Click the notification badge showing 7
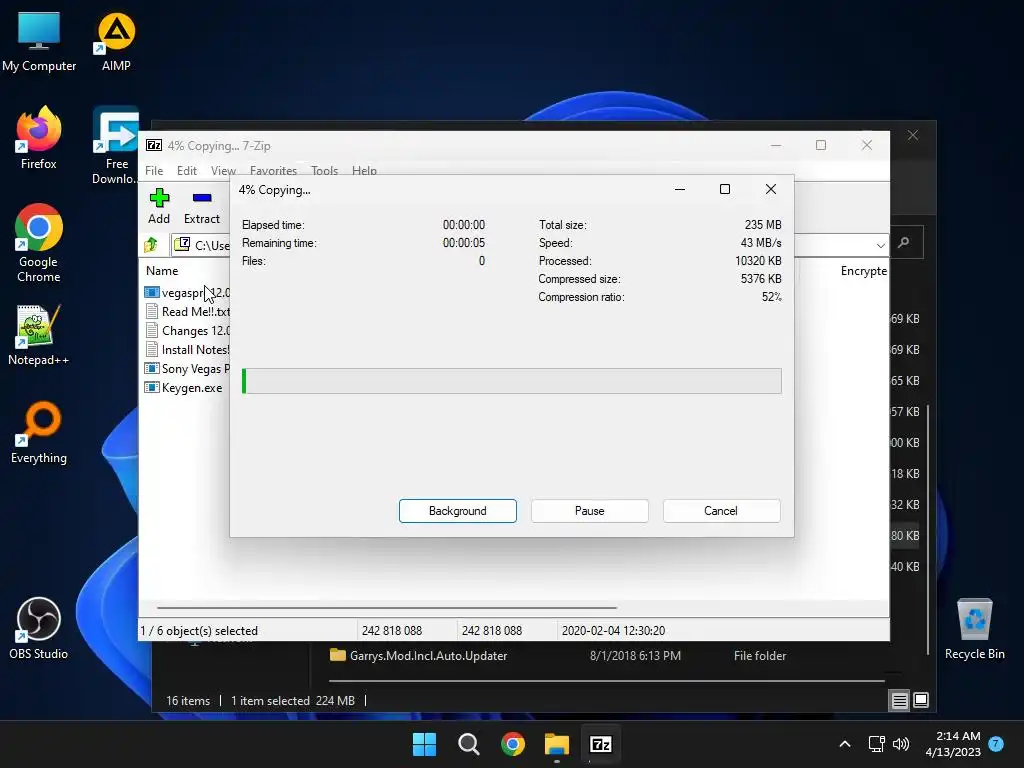The image size is (1024, 768). click(x=996, y=744)
